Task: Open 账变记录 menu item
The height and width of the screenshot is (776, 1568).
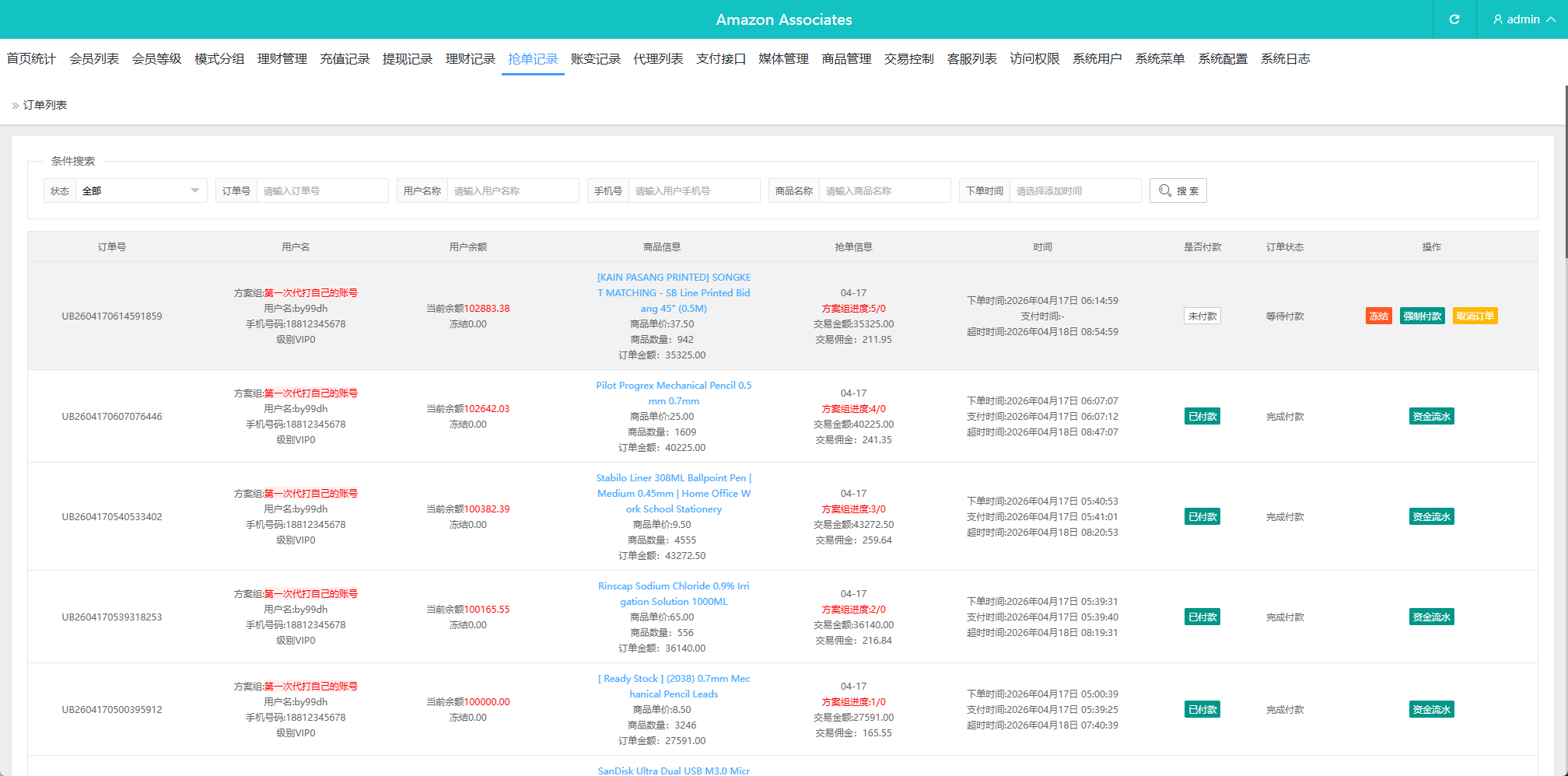Action: (596, 58)
